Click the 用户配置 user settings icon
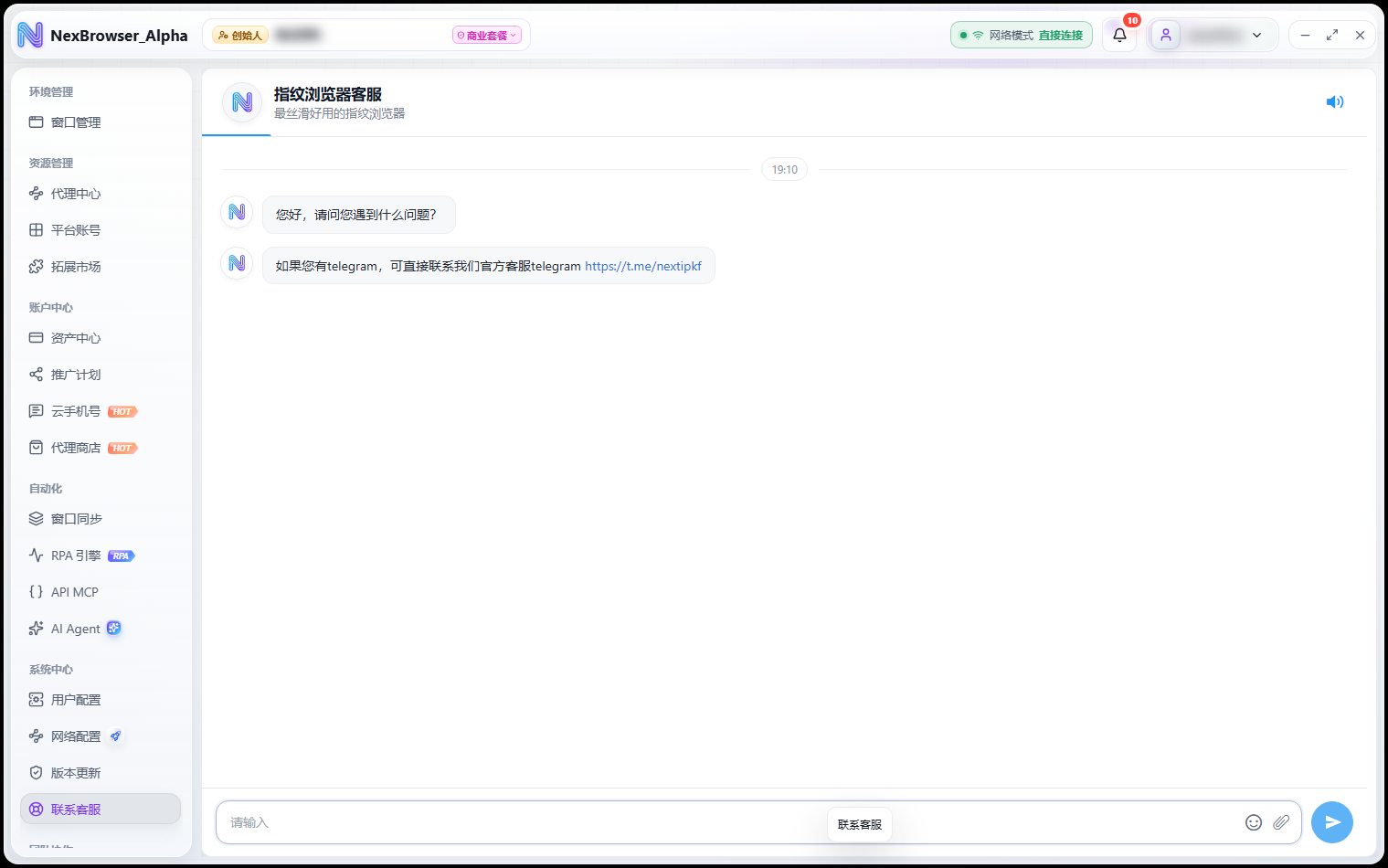1388x868 pixels. coord(36,700)
